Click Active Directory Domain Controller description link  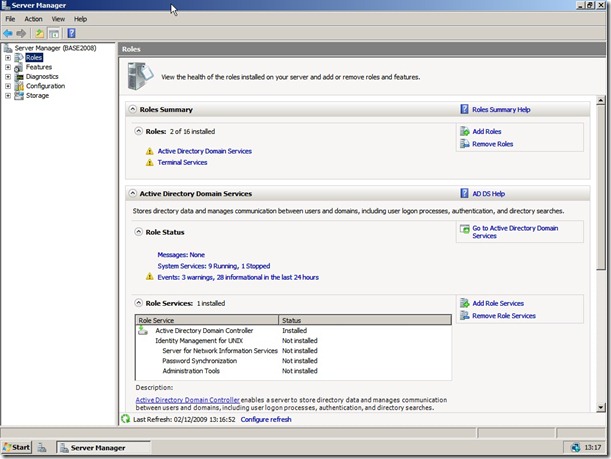187,400
